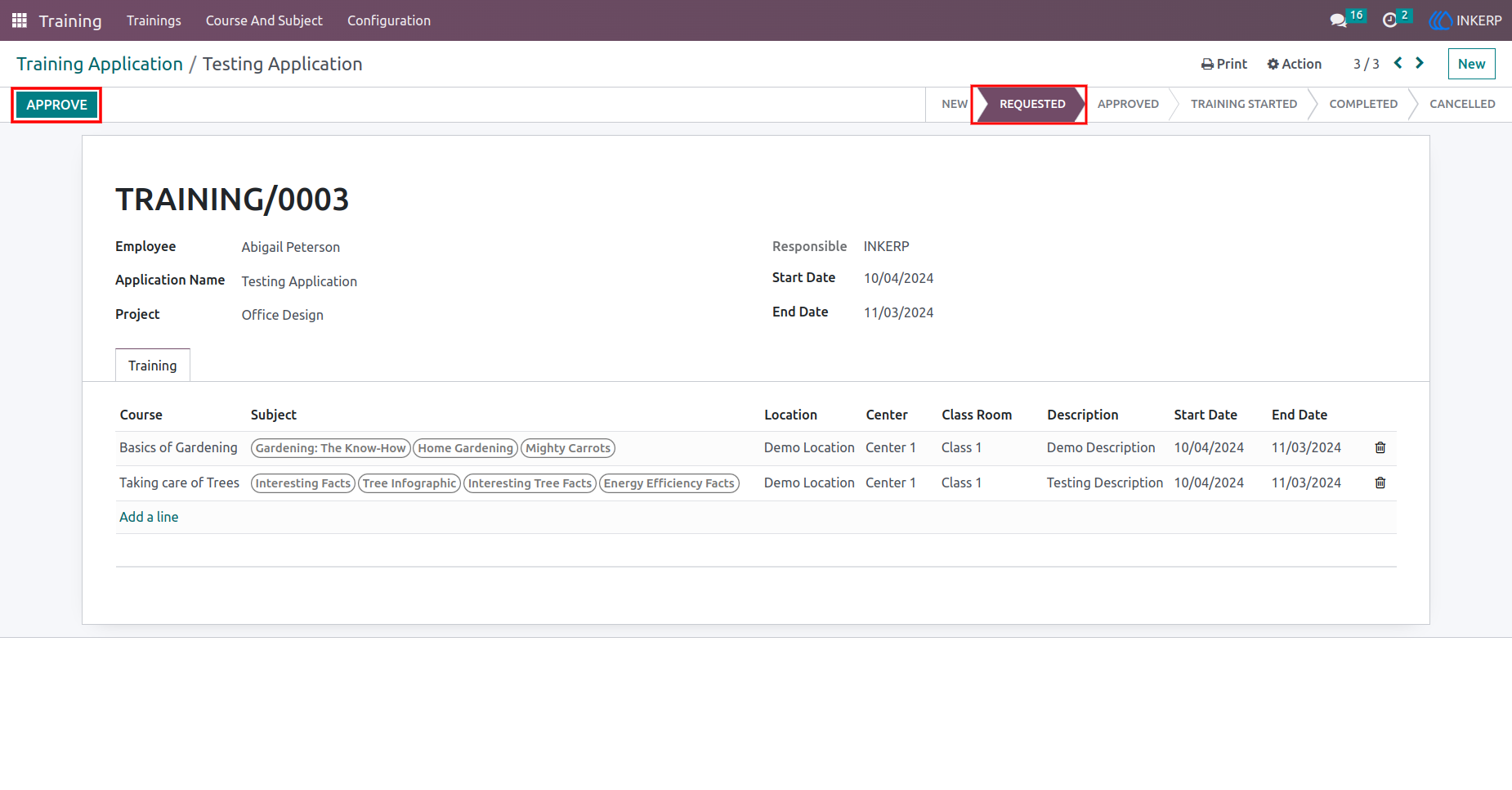
Task: Open the Action dropdown menu
Action: [x=1294, y=64]
